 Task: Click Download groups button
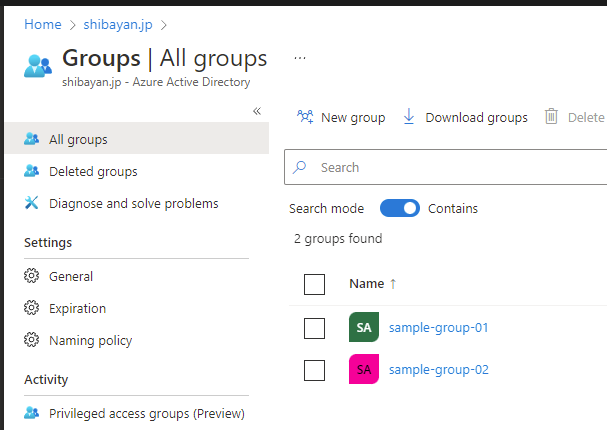(x=465, y=117)
